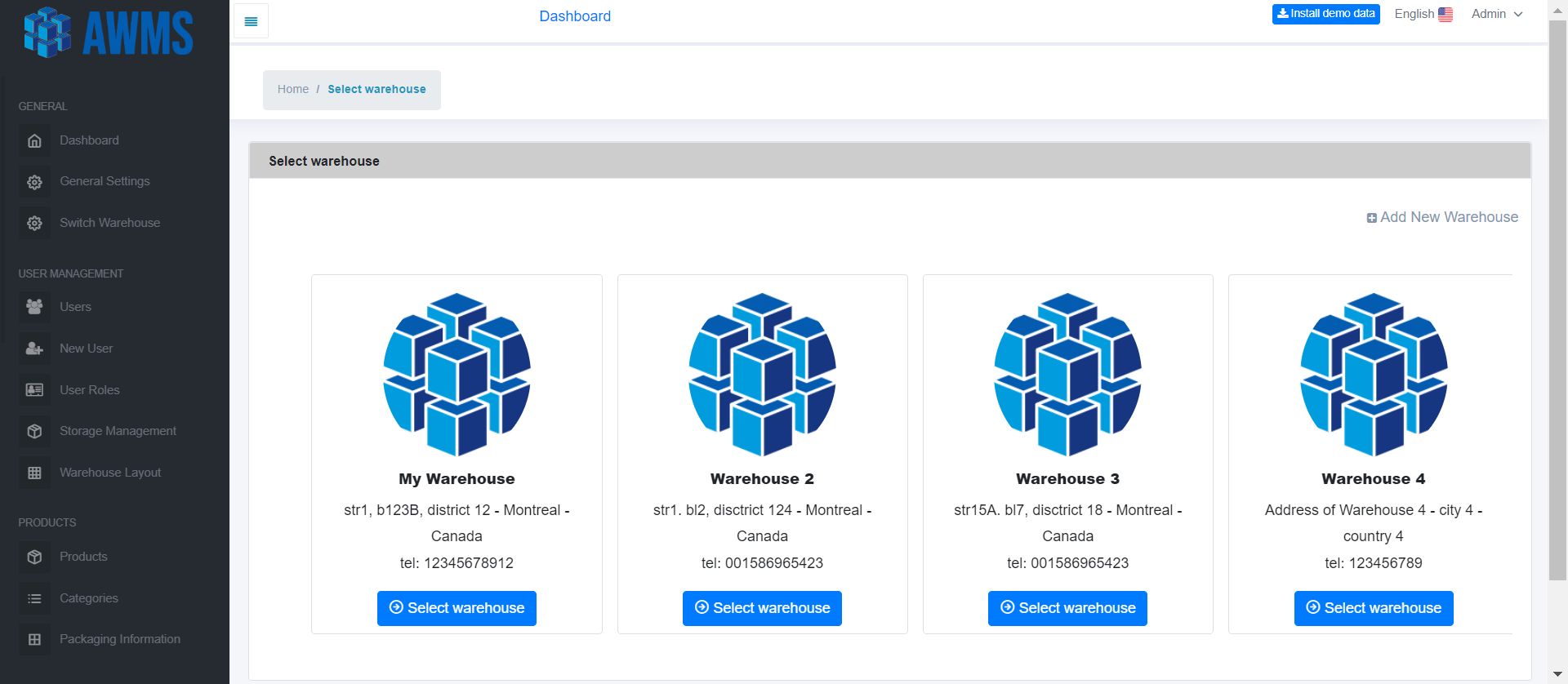Image resolution: width=1568 pixels, height=684 pixels.
Task: Click the PRODUCTS section label
Action: (x=47, y=522)
